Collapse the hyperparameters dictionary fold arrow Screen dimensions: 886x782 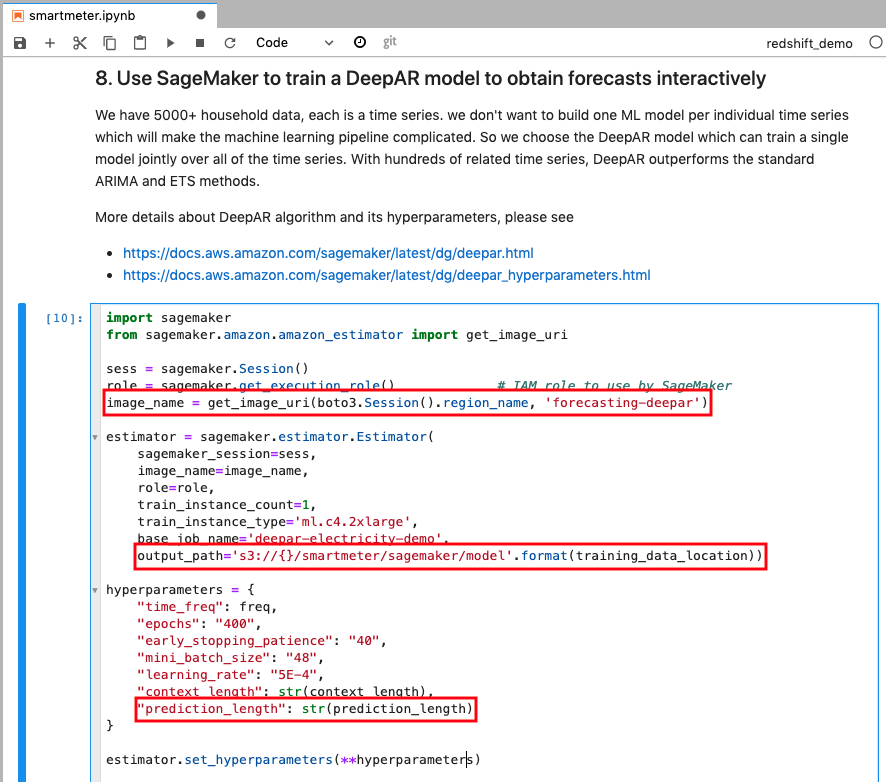[x=95, y=590]
